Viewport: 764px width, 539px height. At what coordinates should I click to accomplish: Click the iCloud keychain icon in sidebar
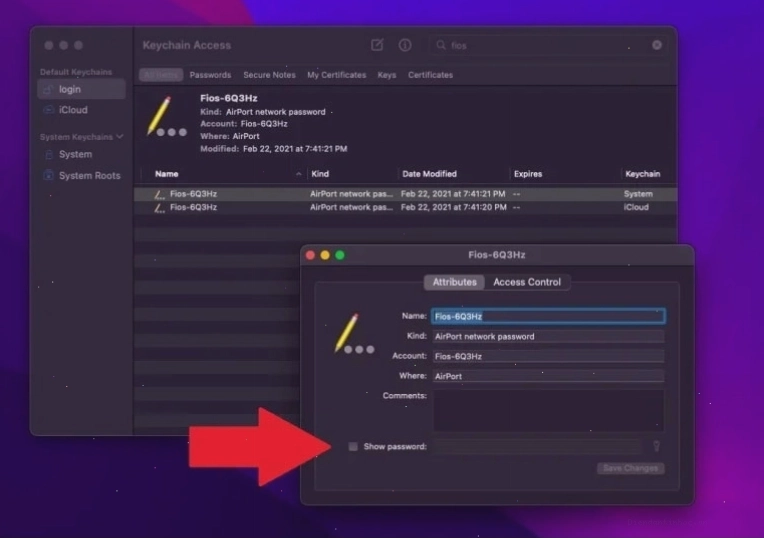(48, 110)
